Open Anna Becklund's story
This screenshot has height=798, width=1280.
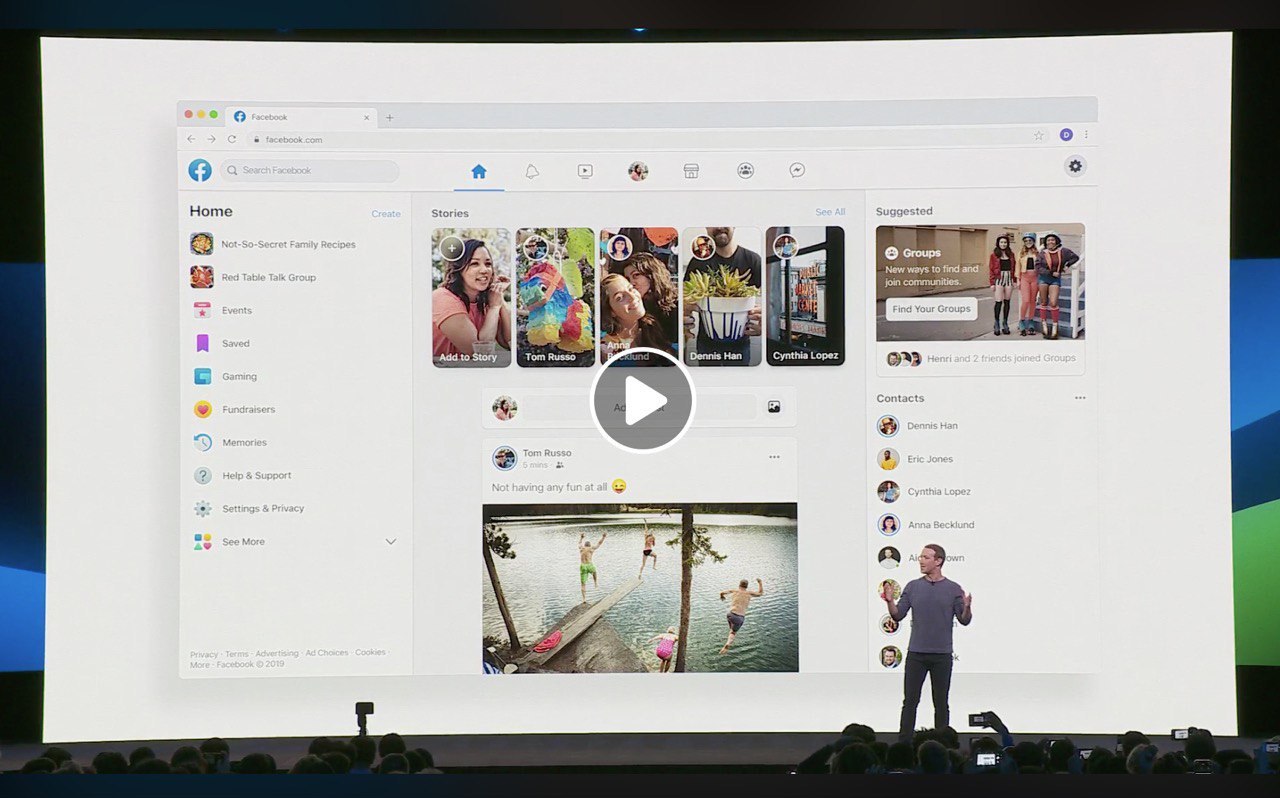click(638, 297)
